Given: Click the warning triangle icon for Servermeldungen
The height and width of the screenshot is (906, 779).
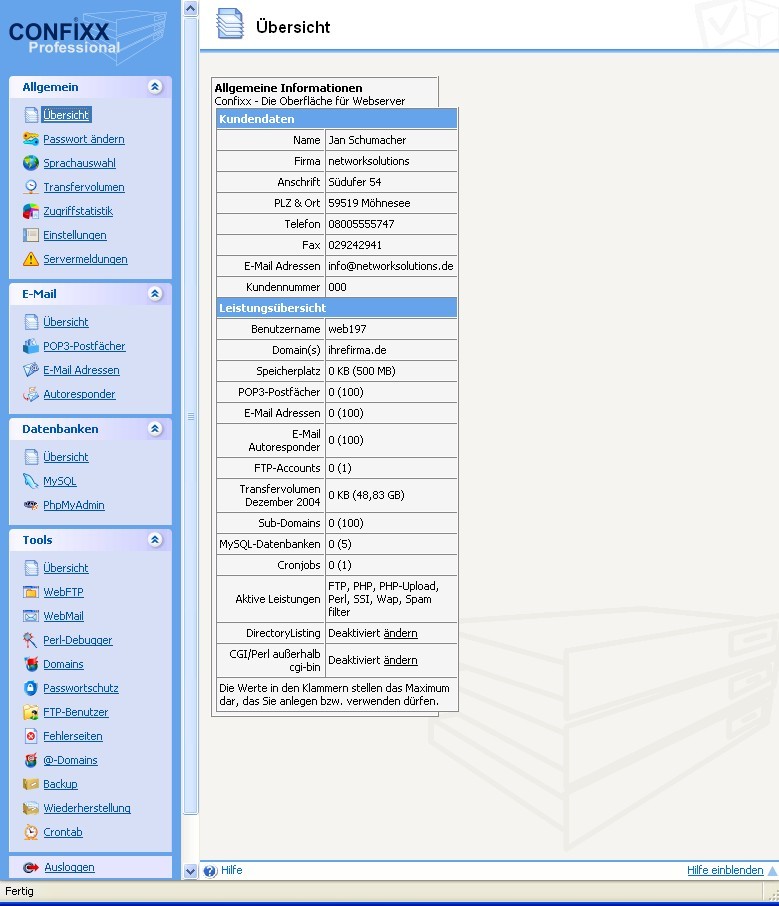Looking at the screenshot, I should click(31, 259).
